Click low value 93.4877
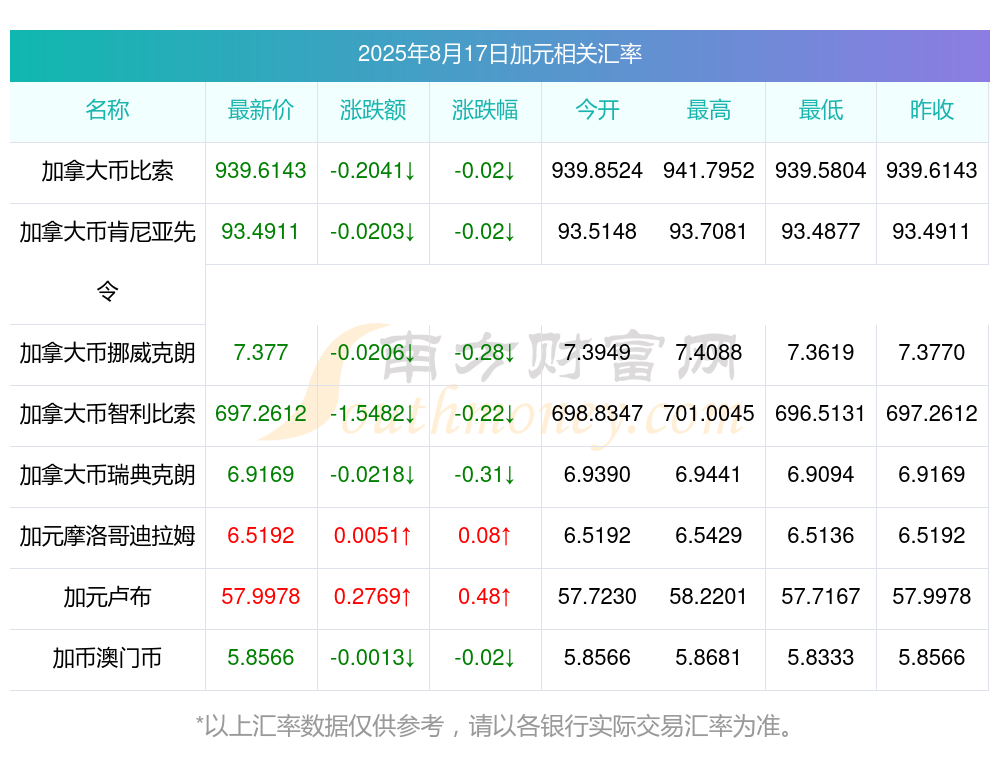This screenshot has width=1000, height=757. tap(821, 232)
